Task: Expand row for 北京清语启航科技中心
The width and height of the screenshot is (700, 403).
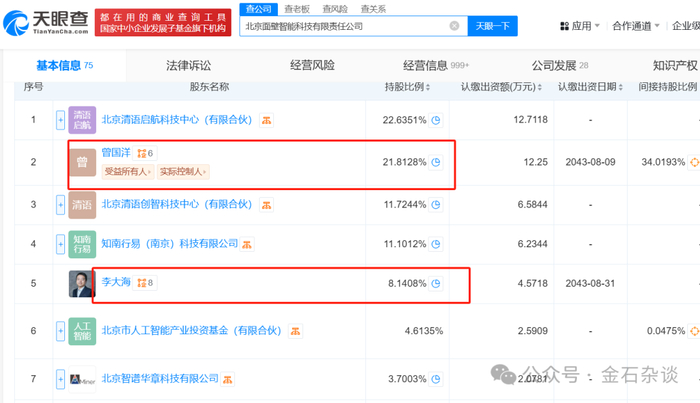Action: tap(60, 120)
